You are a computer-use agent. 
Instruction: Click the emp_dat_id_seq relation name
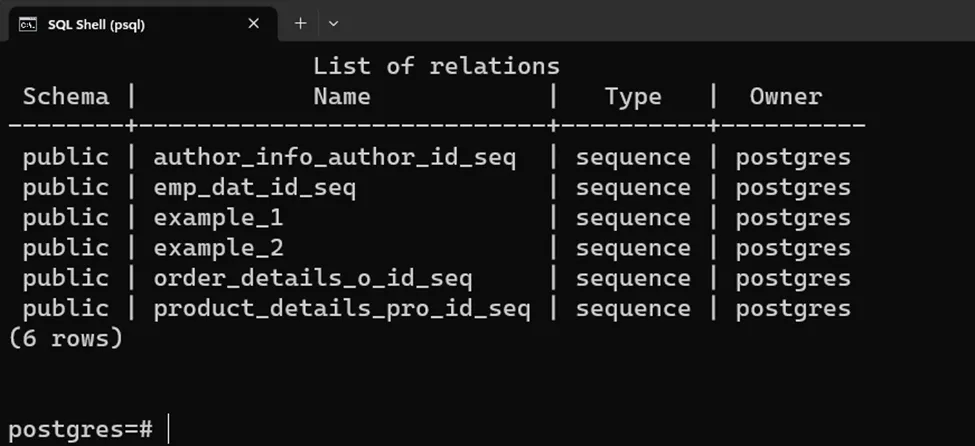tap(254, 187)
